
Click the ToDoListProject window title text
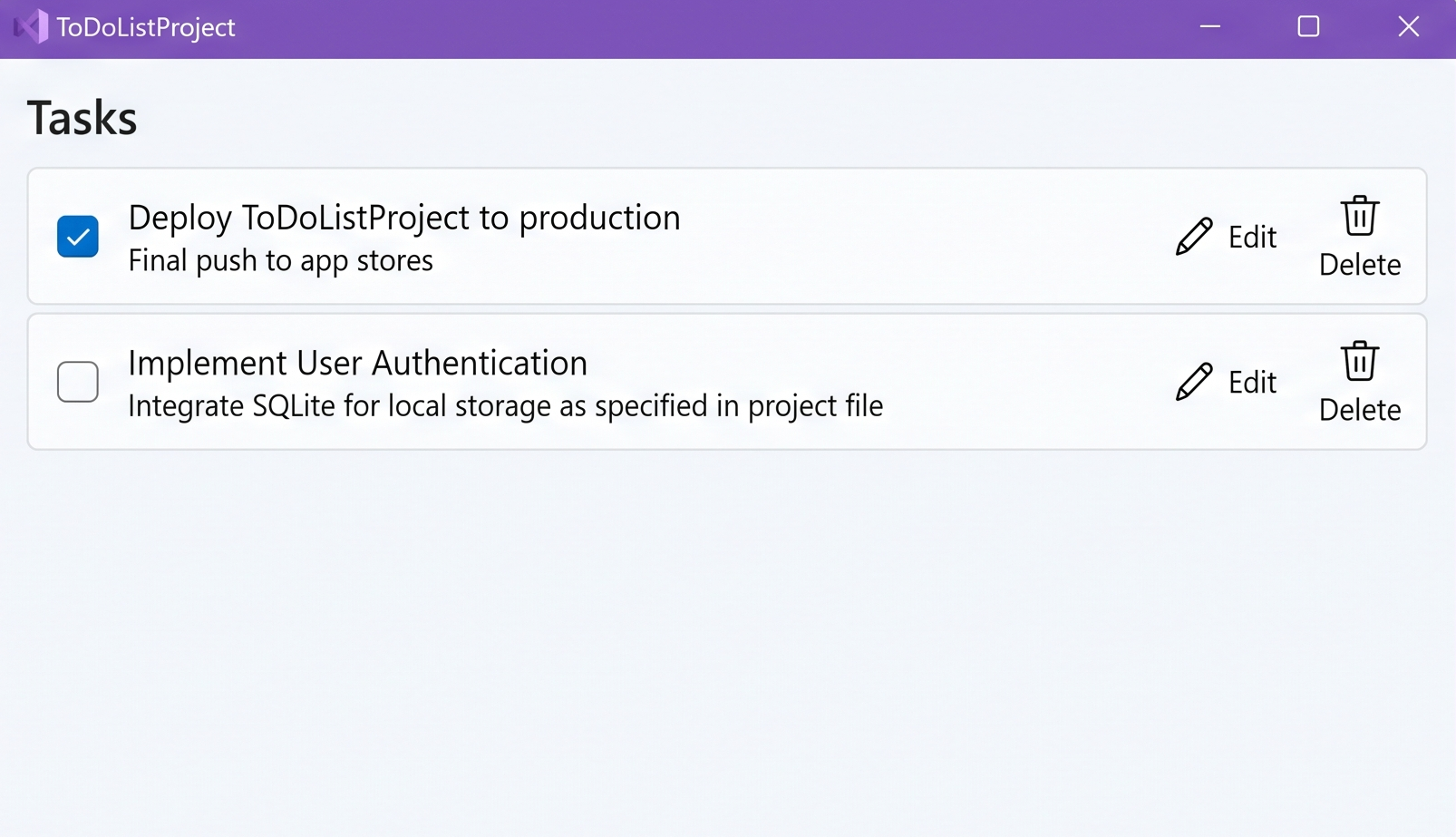tap(146, 27)
